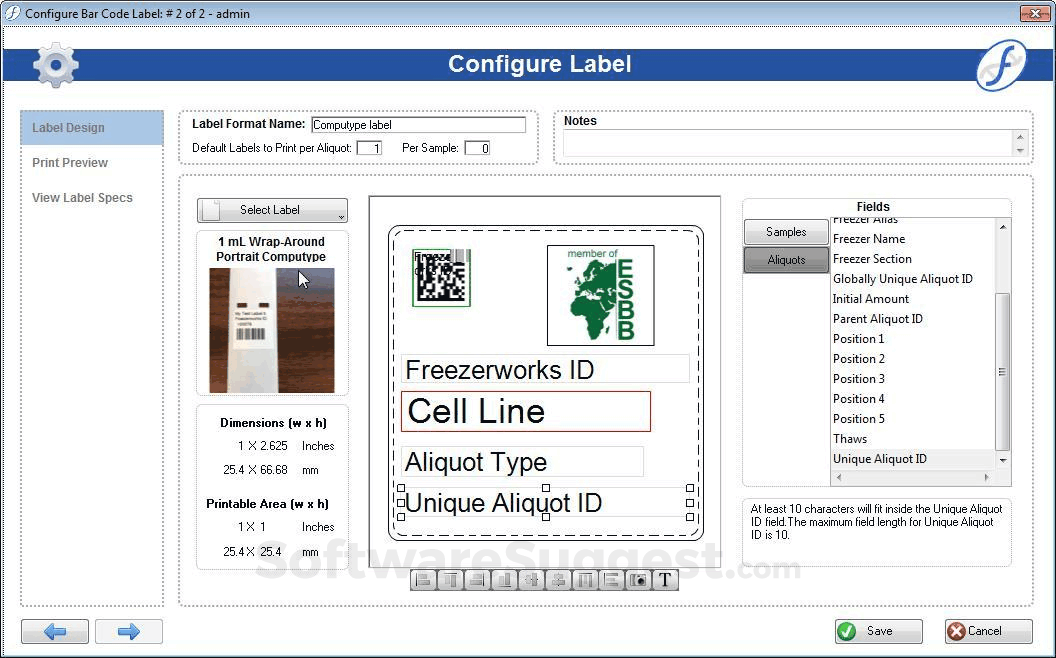Toggle the Aliquots fields button
1056x658 pixels.
786,260
